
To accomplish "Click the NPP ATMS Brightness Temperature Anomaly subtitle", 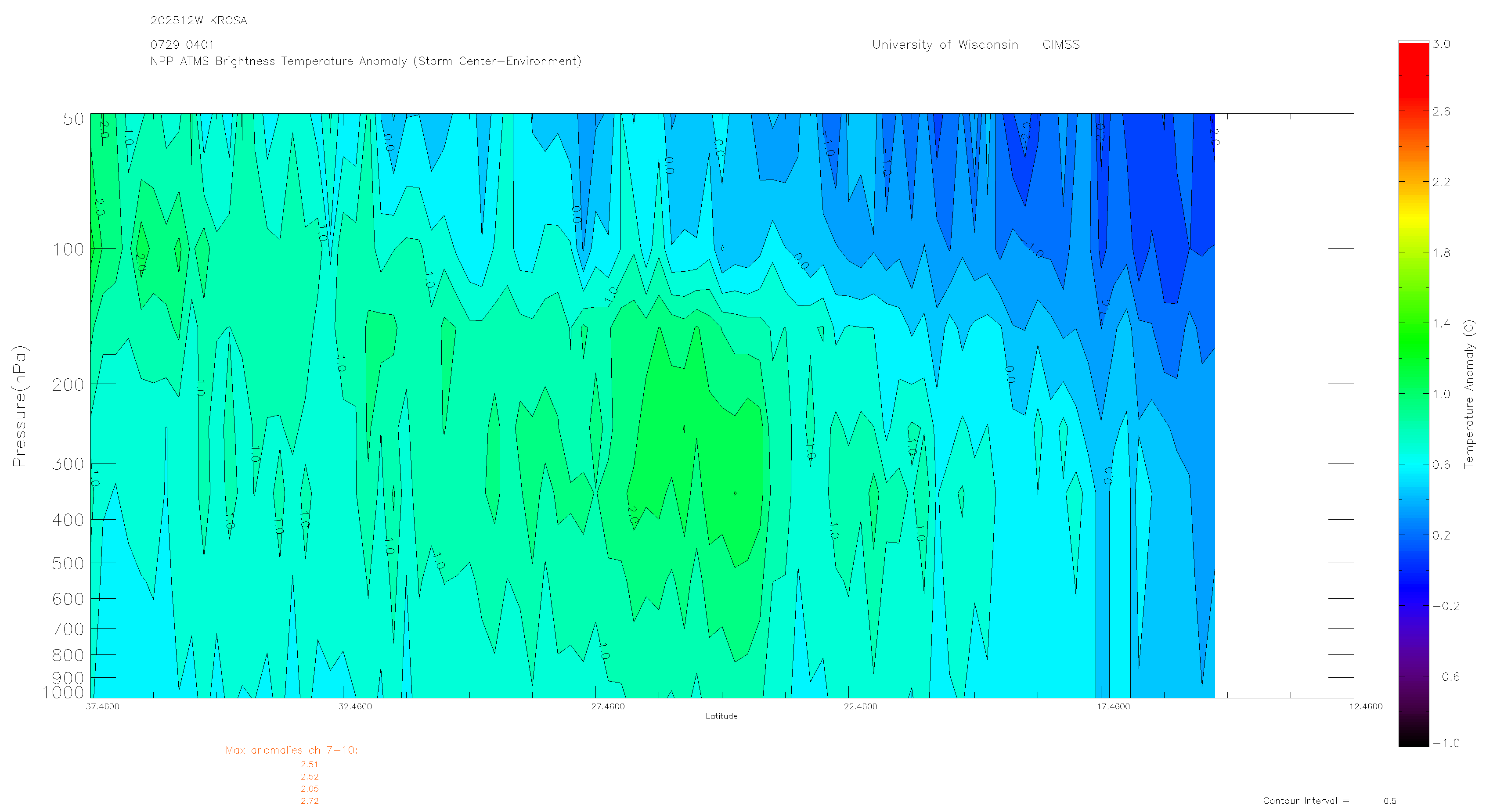I will 365,61.
